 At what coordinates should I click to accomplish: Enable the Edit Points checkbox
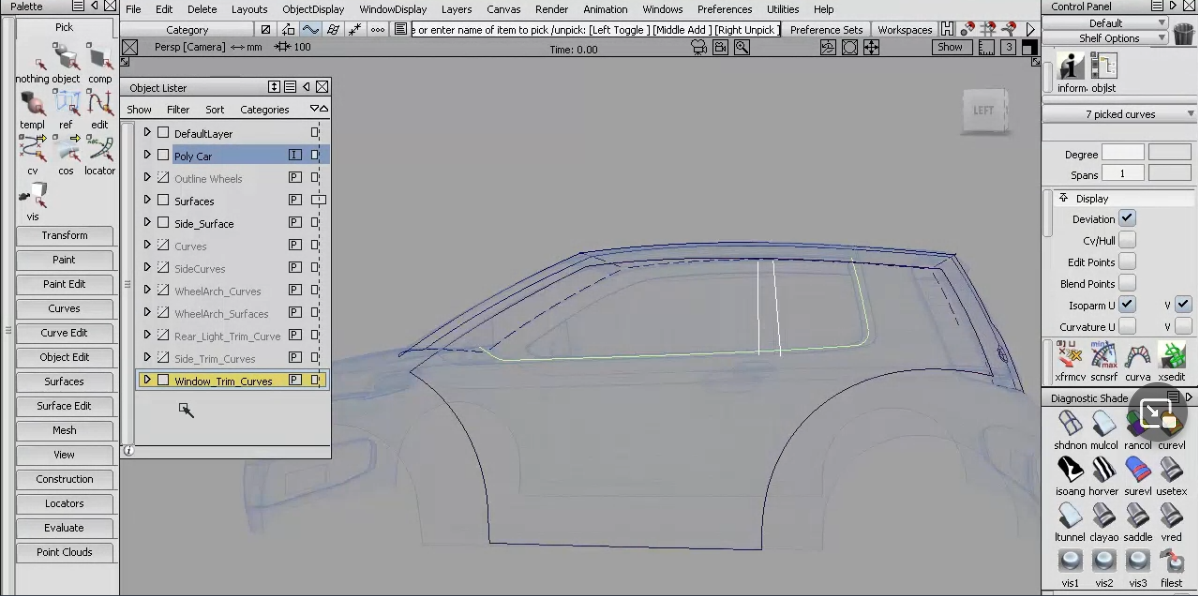[x=1127, y=261]
